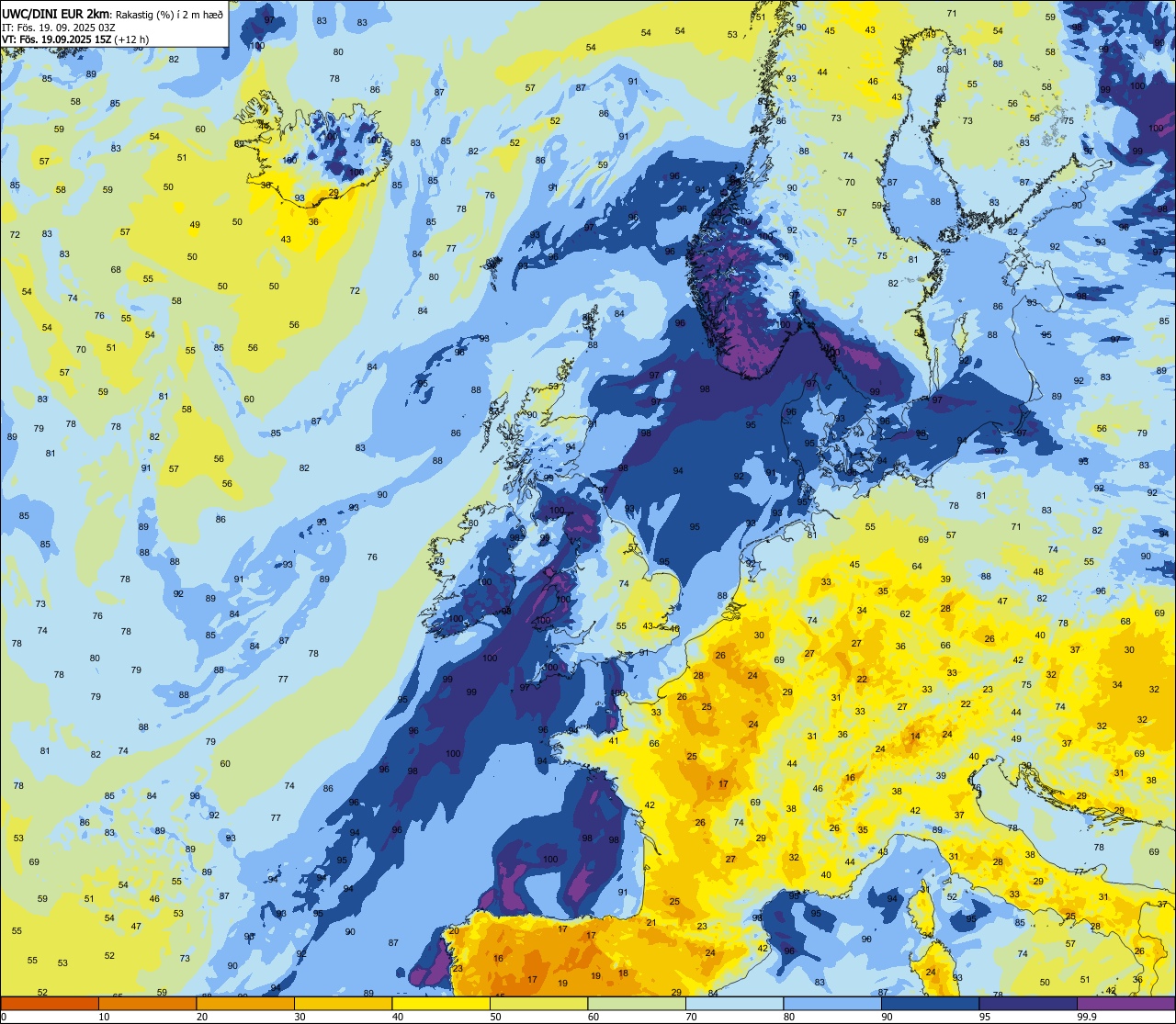Pick the medium blue 80–90% legend swatch
Viewport: 1176px width, 1024px height.
(832, 1004)
